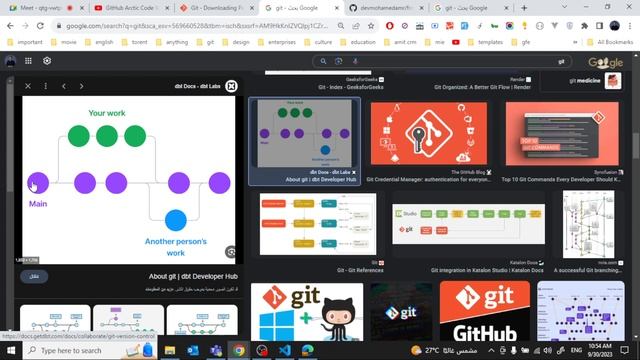Open Outlook from the taskbar
Image resolution: width=640 pixels, height=360 pixels.
coord(193,350)
